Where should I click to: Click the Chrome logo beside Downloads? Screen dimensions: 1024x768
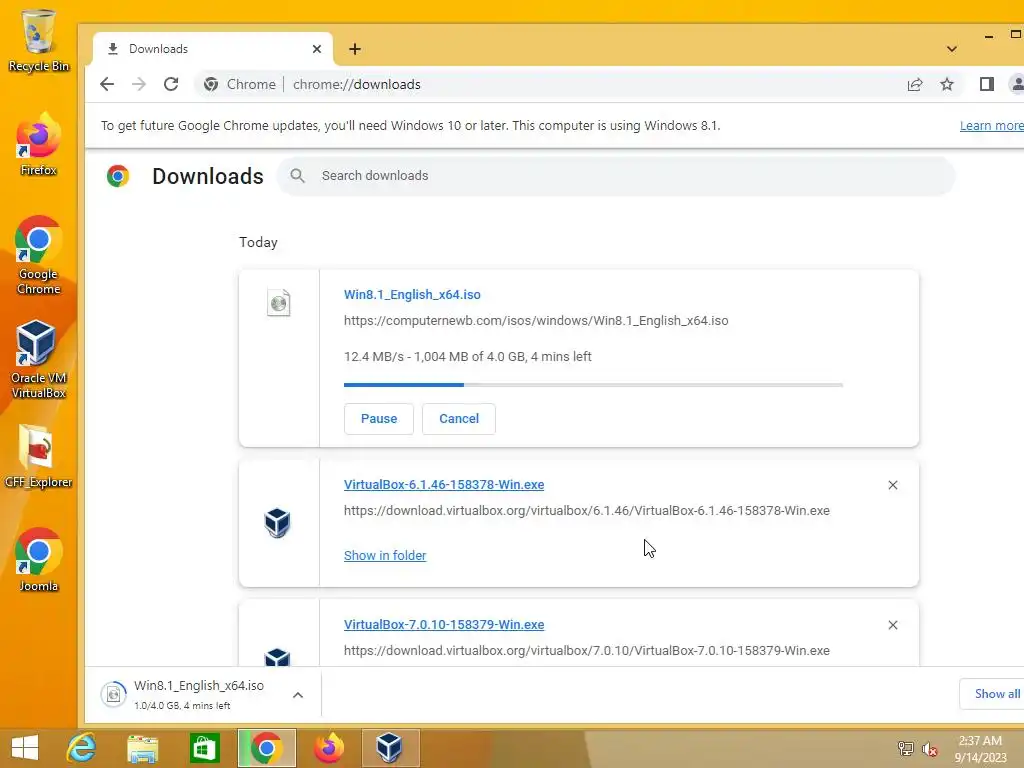tap(118, 176)
